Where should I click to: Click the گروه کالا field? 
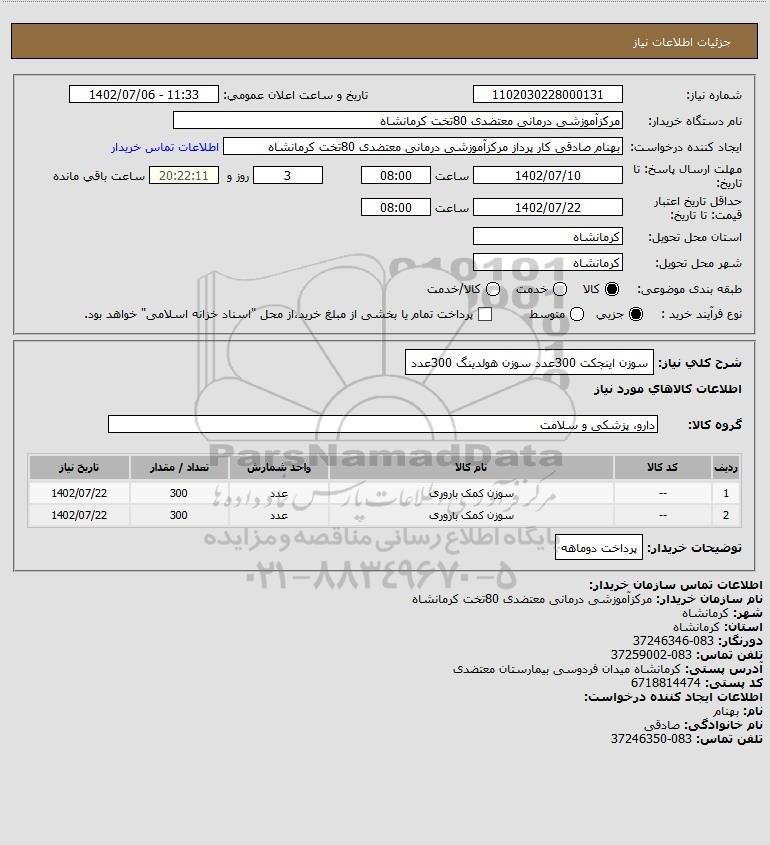(x=383, y=424)
